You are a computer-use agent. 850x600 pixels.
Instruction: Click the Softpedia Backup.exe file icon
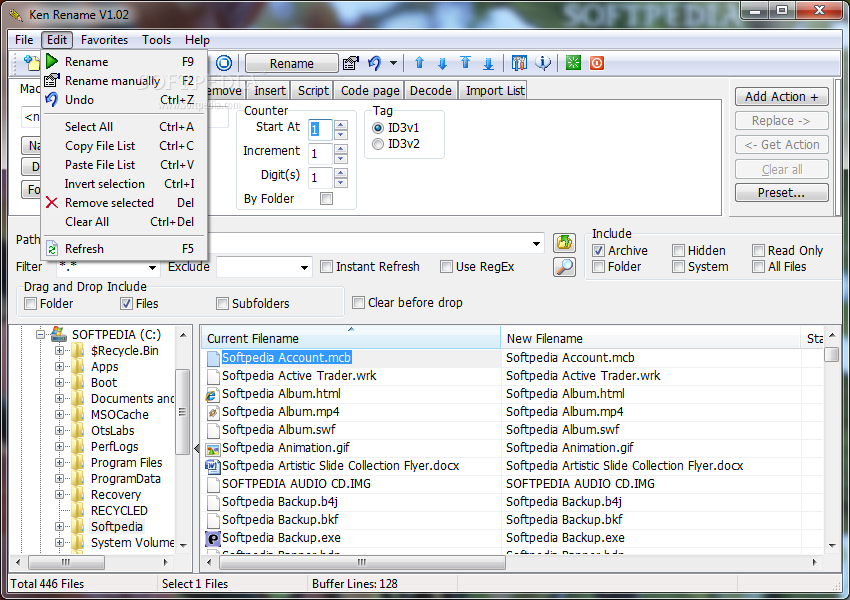212,538
